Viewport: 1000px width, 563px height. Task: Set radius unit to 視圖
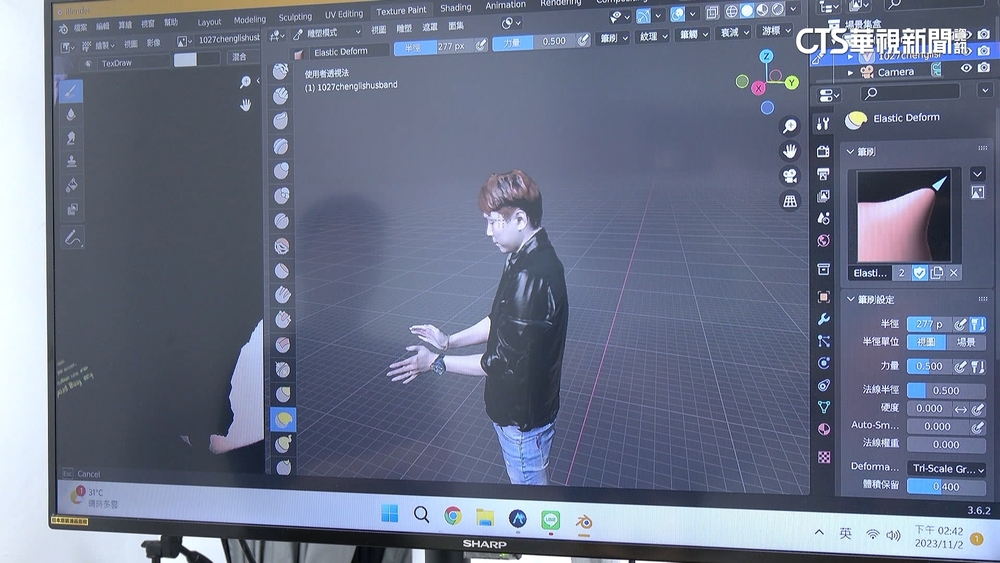point(927,342)
